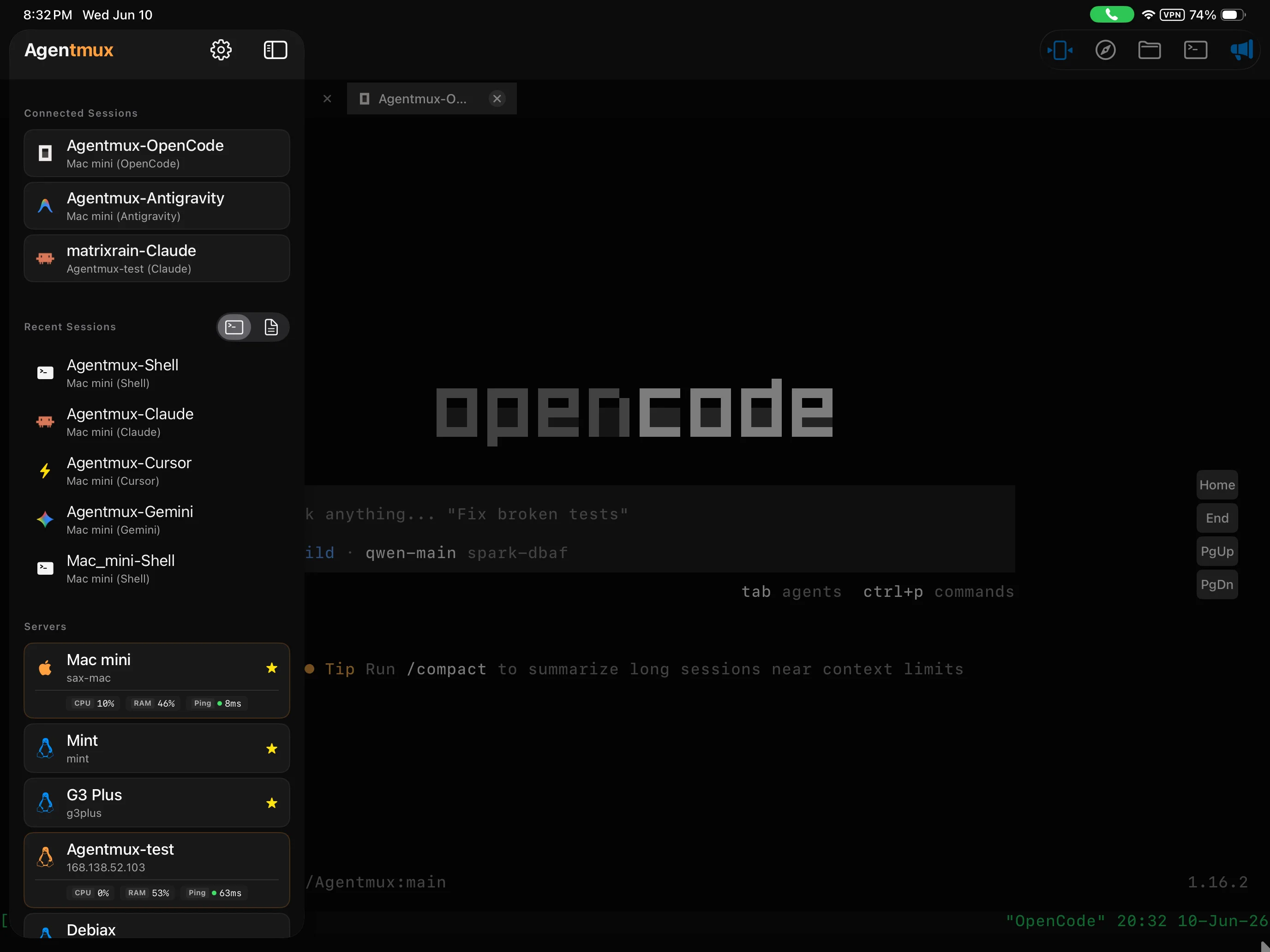Select the Mac mini server card

coord(157,681)
